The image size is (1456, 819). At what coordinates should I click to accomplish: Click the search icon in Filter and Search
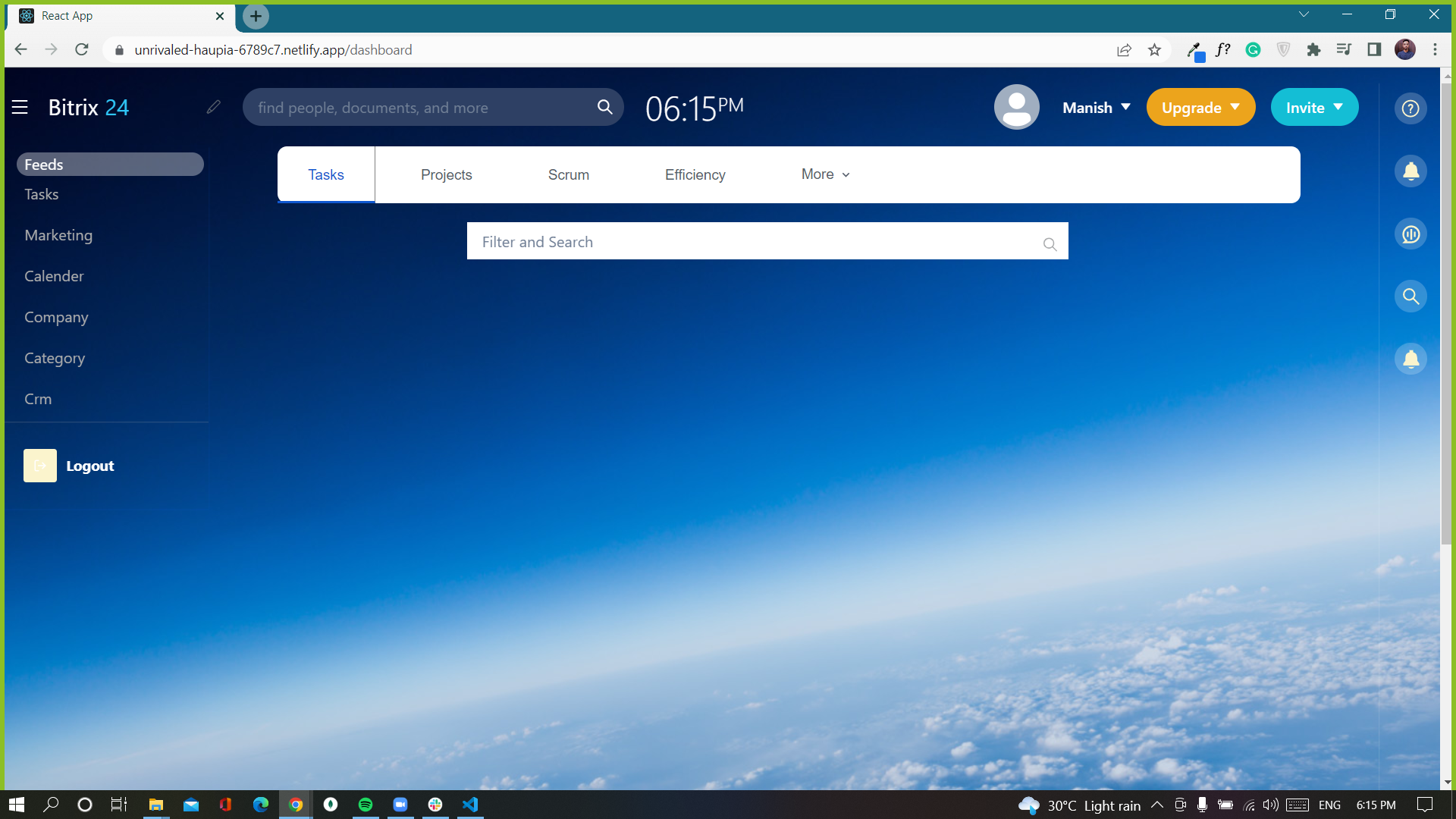point(1050,244)
